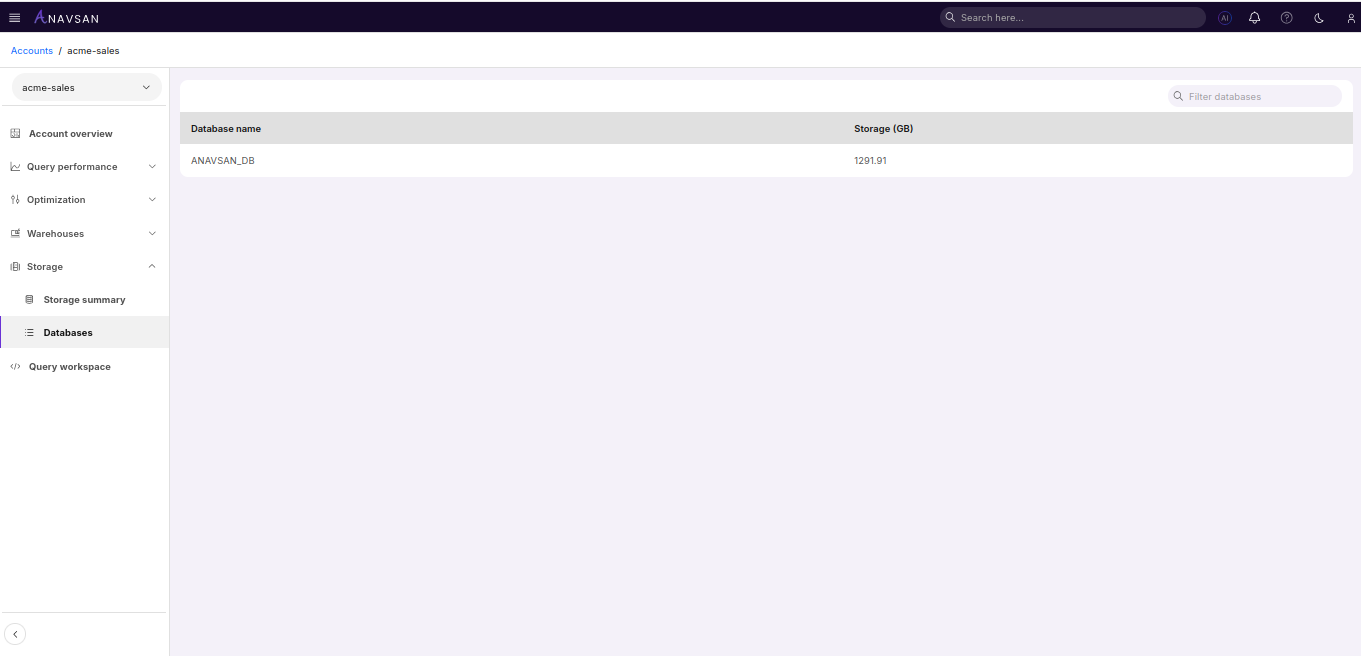Image resolution: width=1361 pixels, height=656 pixels.
Task: Select the Account overview icon in the sidebar
Action: point(14,133)
